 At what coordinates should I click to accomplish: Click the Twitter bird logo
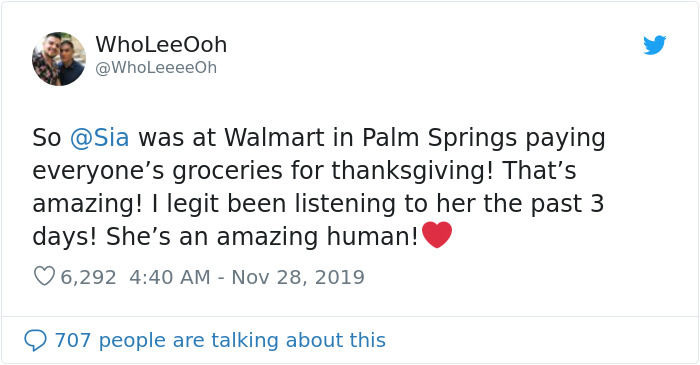(654, 45)
